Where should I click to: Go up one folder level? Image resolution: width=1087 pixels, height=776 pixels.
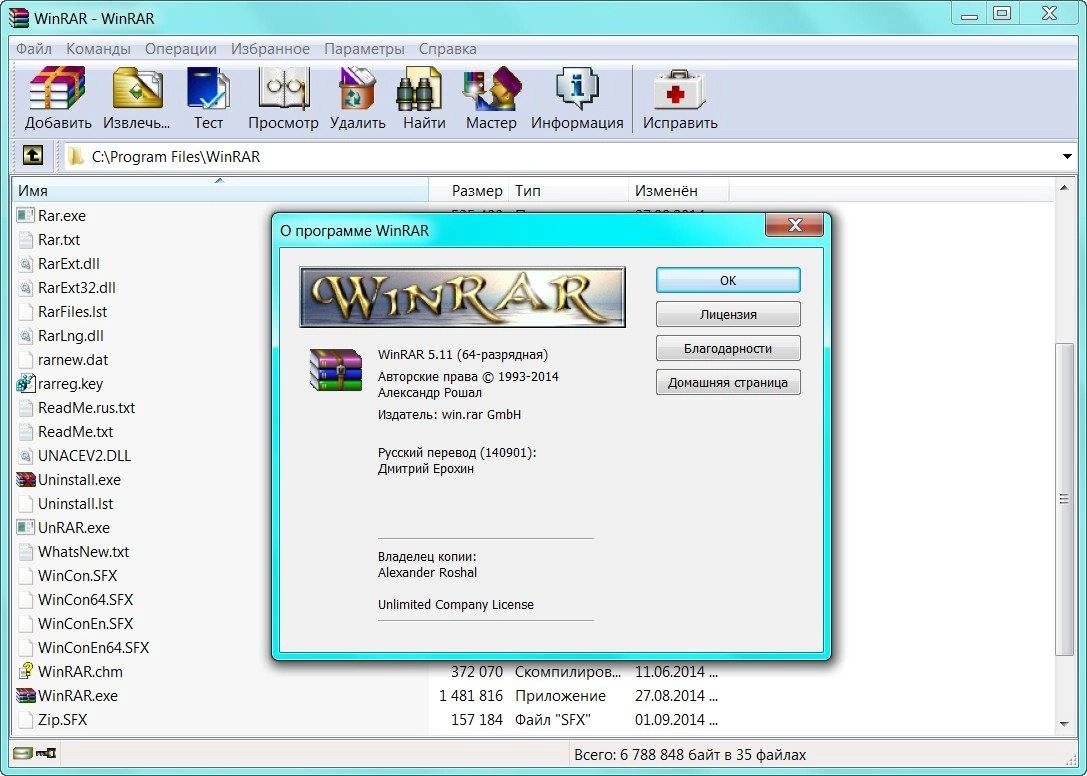coord(33,156)
